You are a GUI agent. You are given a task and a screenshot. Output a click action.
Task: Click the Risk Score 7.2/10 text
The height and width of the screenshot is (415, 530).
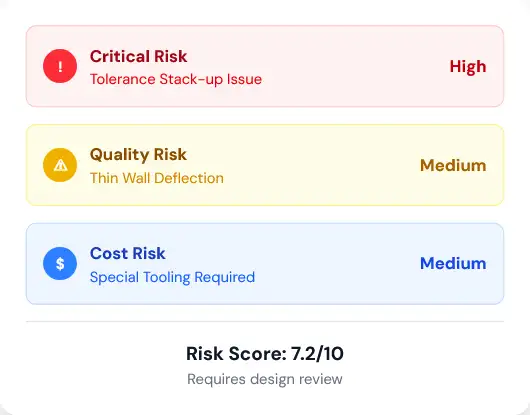(x=265, y=354)
